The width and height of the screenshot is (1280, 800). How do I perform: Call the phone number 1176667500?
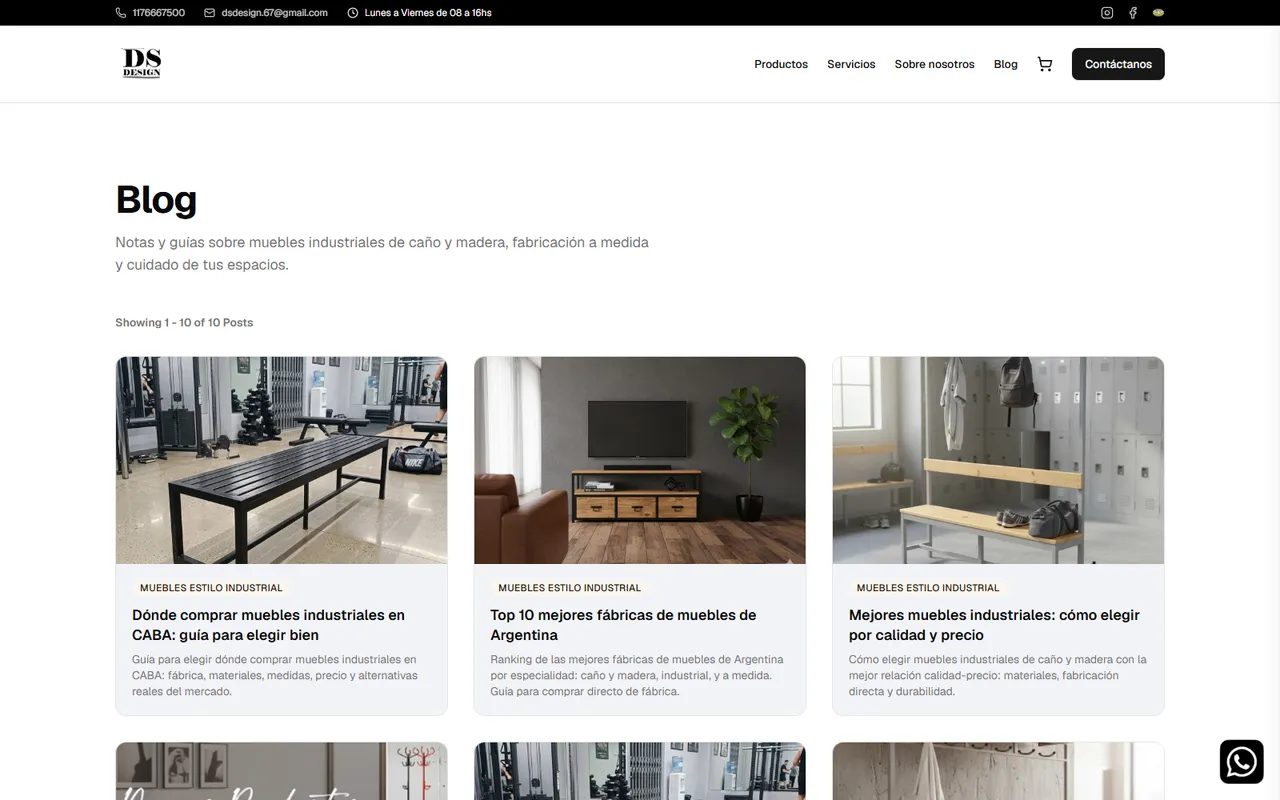(158, 13)
